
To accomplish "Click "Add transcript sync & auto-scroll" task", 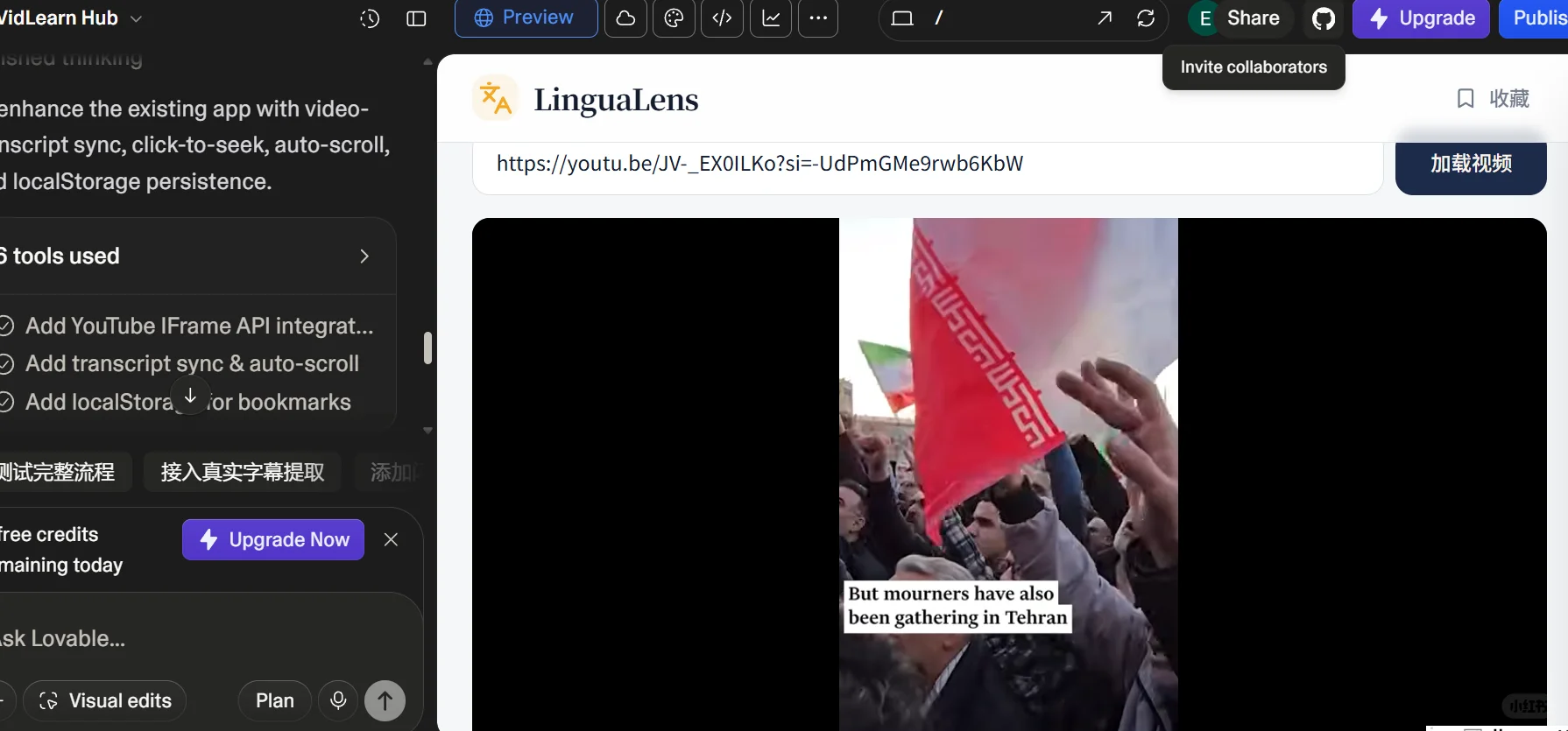I will click(x=192, y=363).
